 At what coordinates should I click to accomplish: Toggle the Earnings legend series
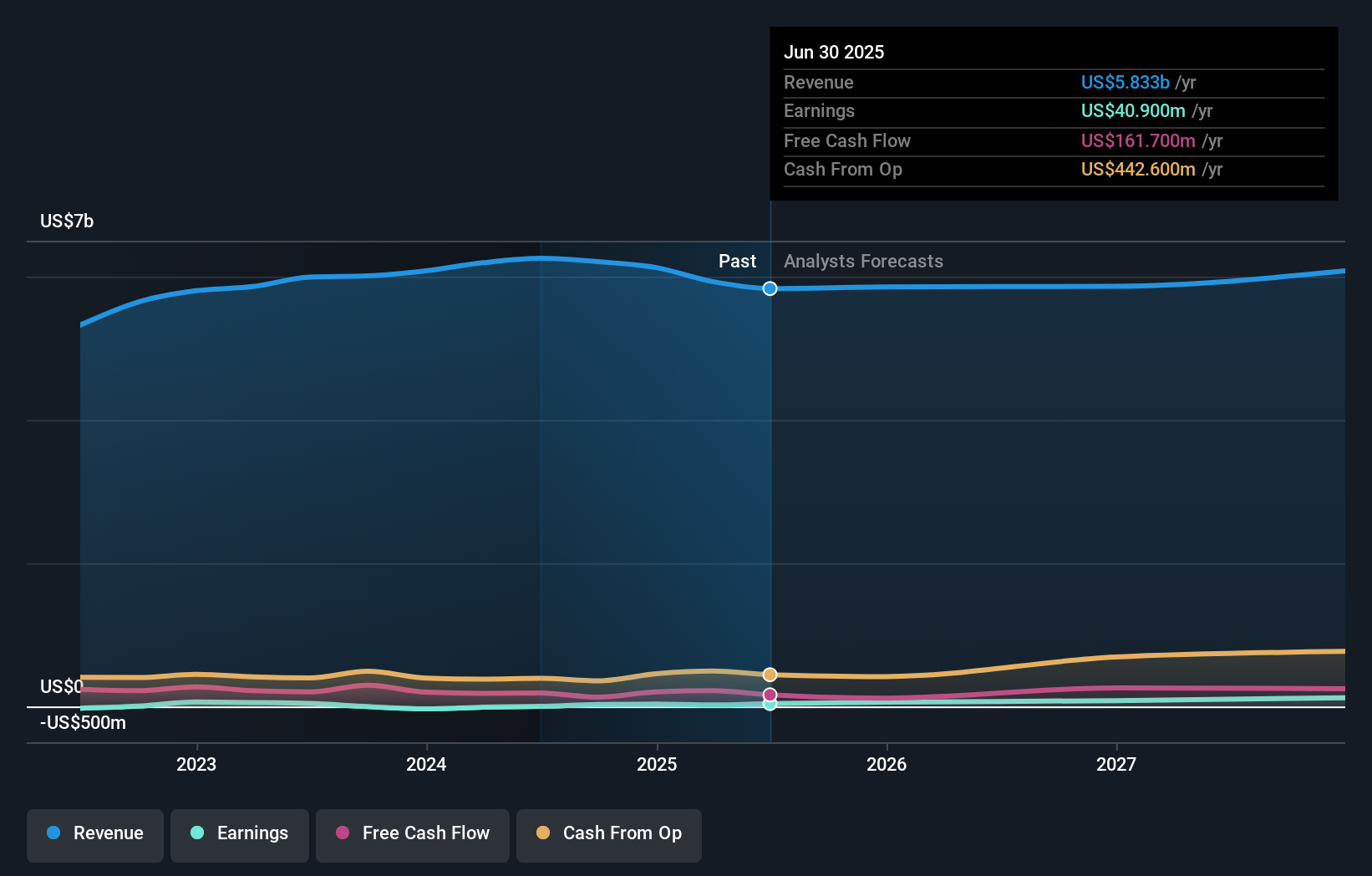(x=240, y=835)
